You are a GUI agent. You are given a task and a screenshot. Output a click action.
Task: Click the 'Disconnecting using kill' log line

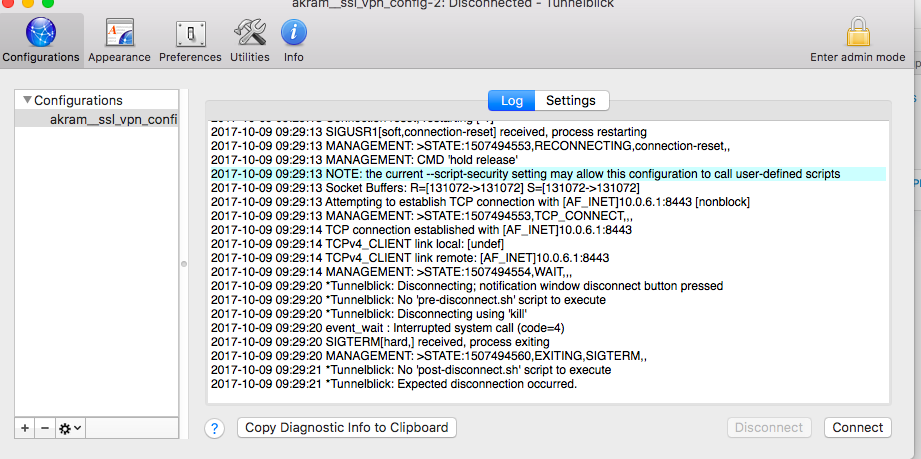click(x=369, y=314)
